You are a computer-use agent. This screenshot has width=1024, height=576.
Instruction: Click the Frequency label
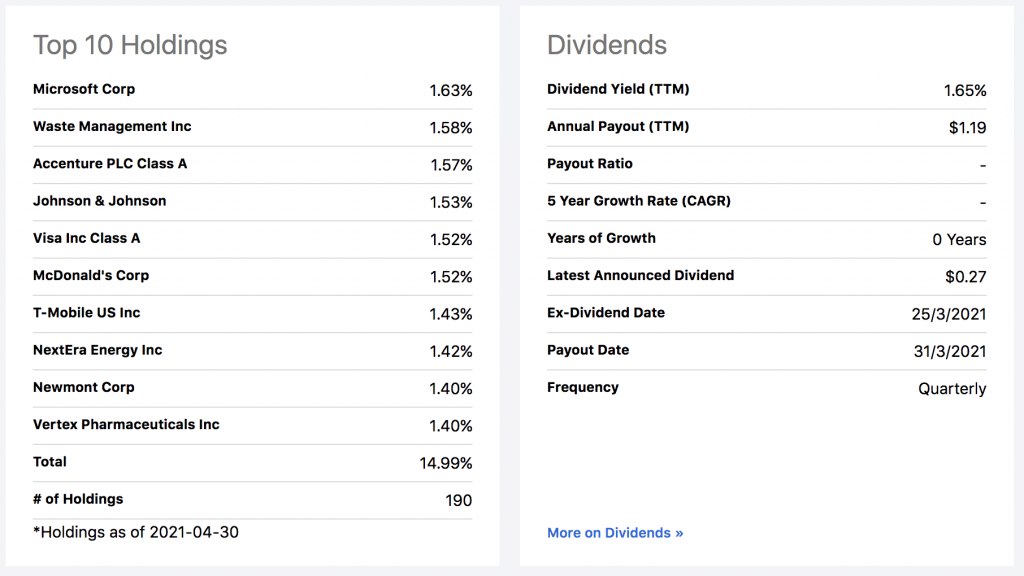coord(583,387)
